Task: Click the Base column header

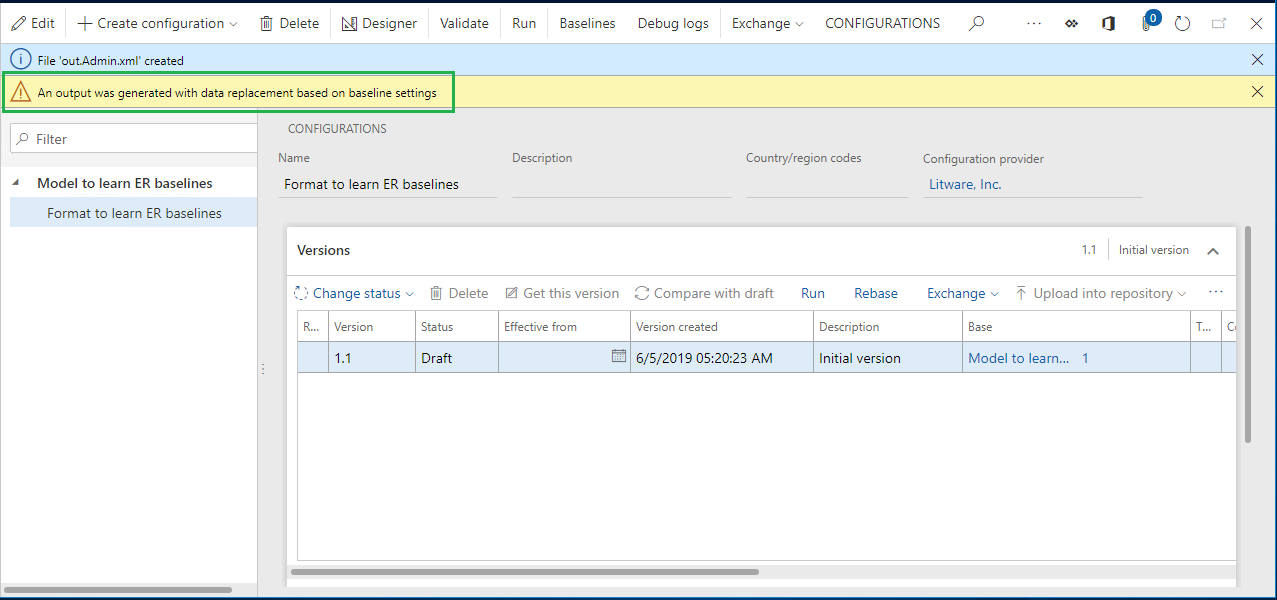Action: pos(1076,327)
